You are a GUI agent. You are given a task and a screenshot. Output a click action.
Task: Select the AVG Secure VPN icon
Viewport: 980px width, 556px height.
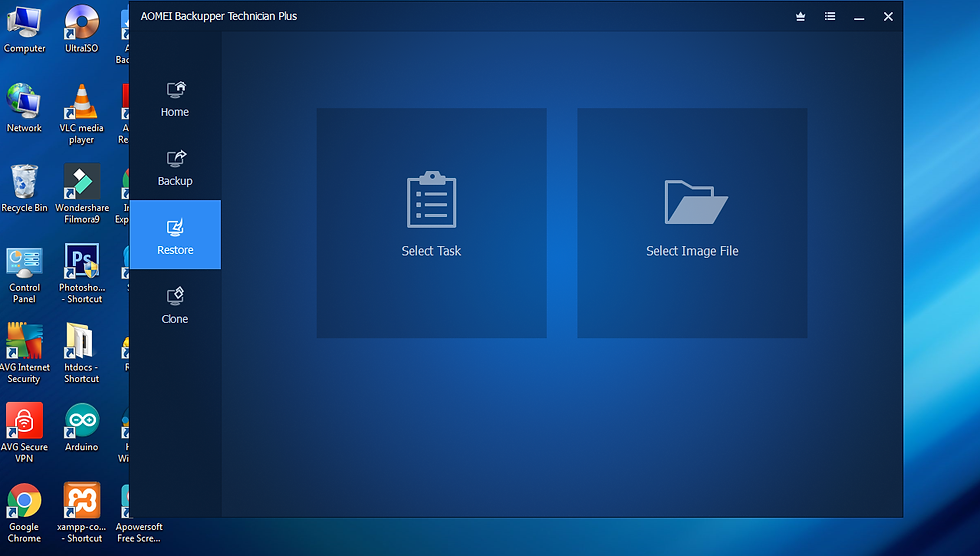point(24,433)
